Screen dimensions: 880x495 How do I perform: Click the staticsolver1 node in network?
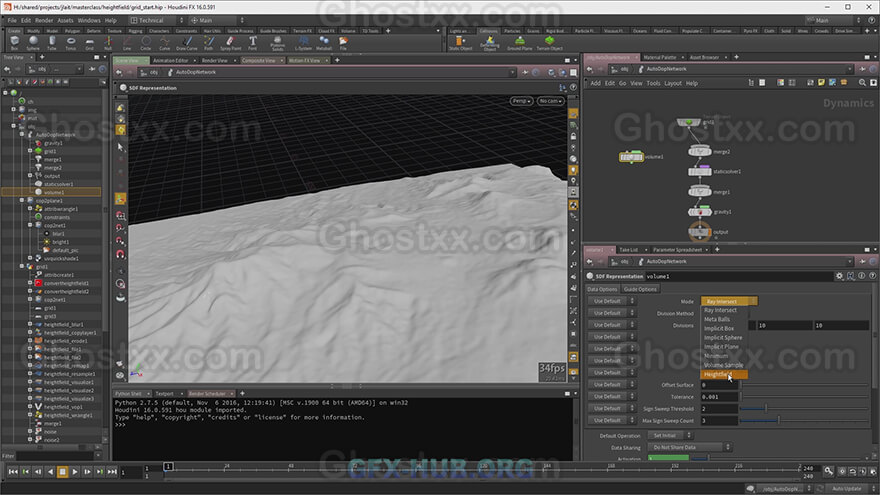click(x=700, y=171)
